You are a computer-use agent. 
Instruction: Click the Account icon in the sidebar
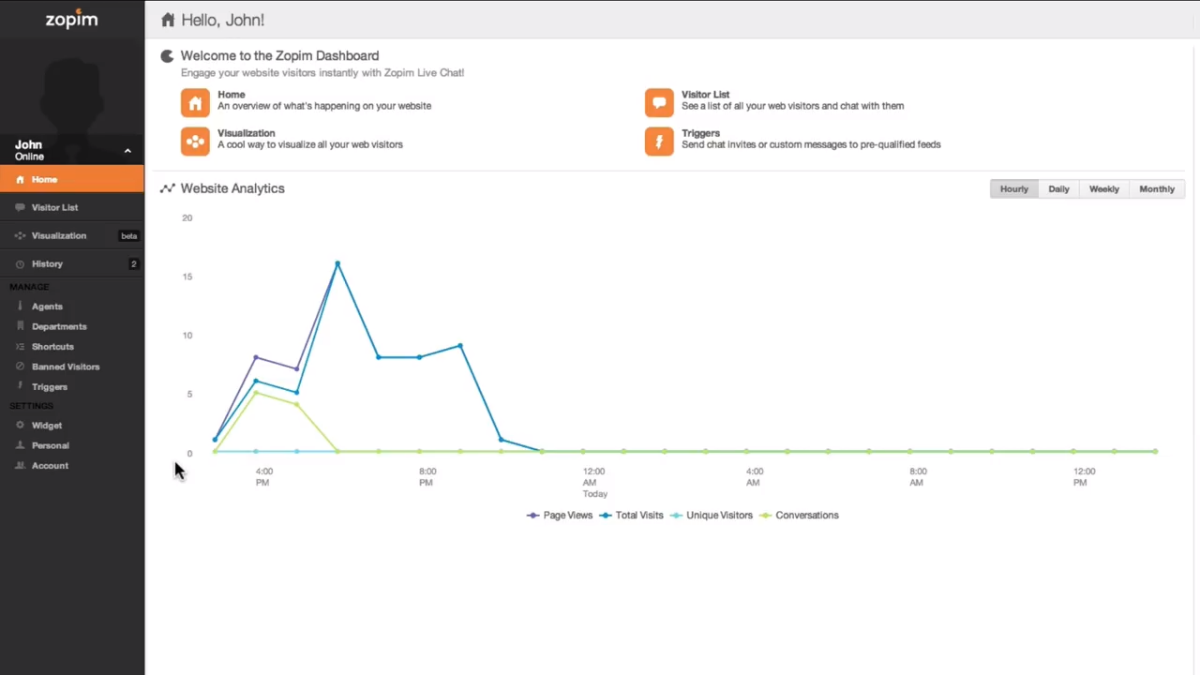pyautogui.click(x=20, y=466)
